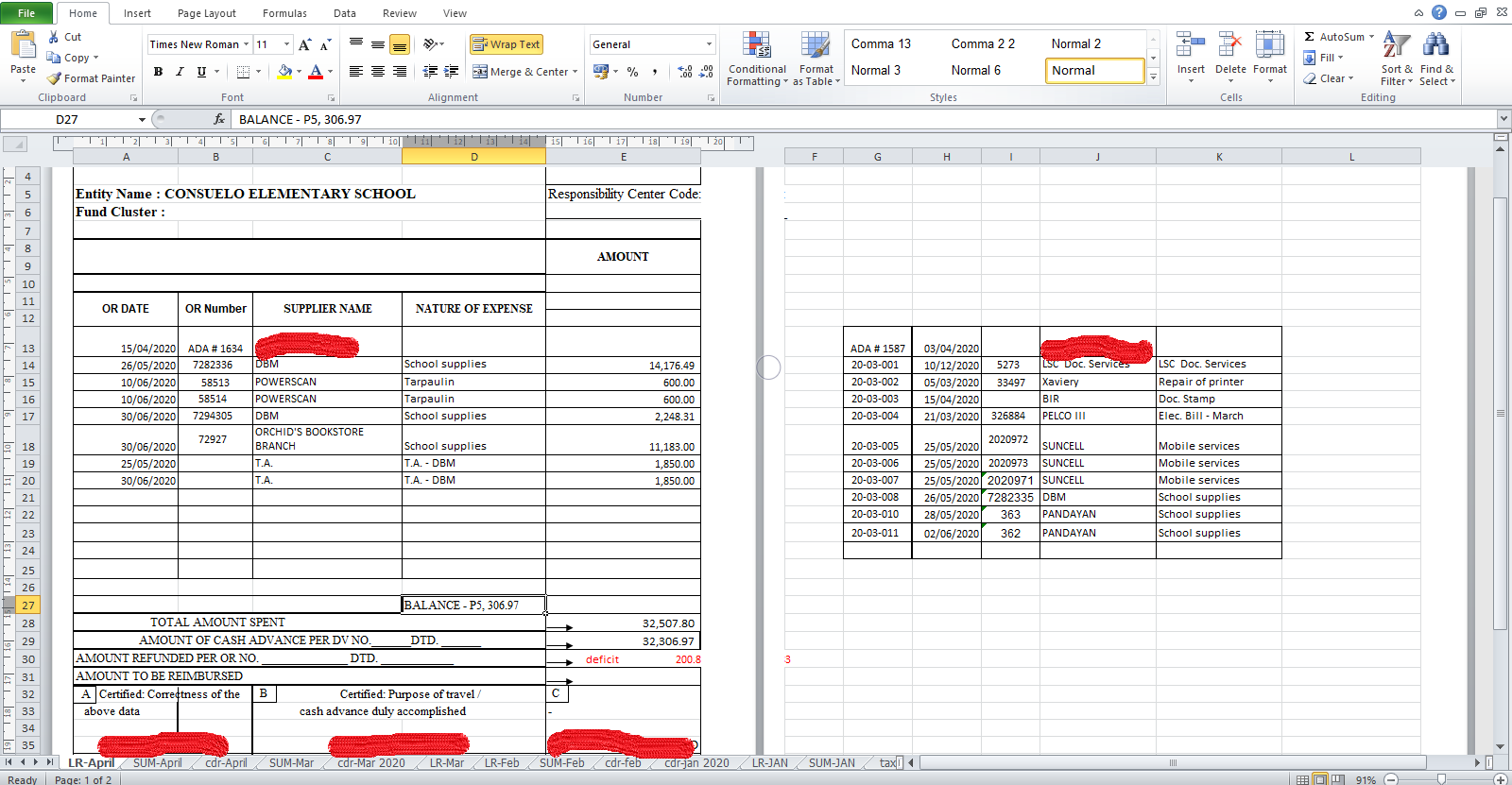This screenshot has height=785, width=1512.
Task: Apply comma style
Action: coord(654,72)
